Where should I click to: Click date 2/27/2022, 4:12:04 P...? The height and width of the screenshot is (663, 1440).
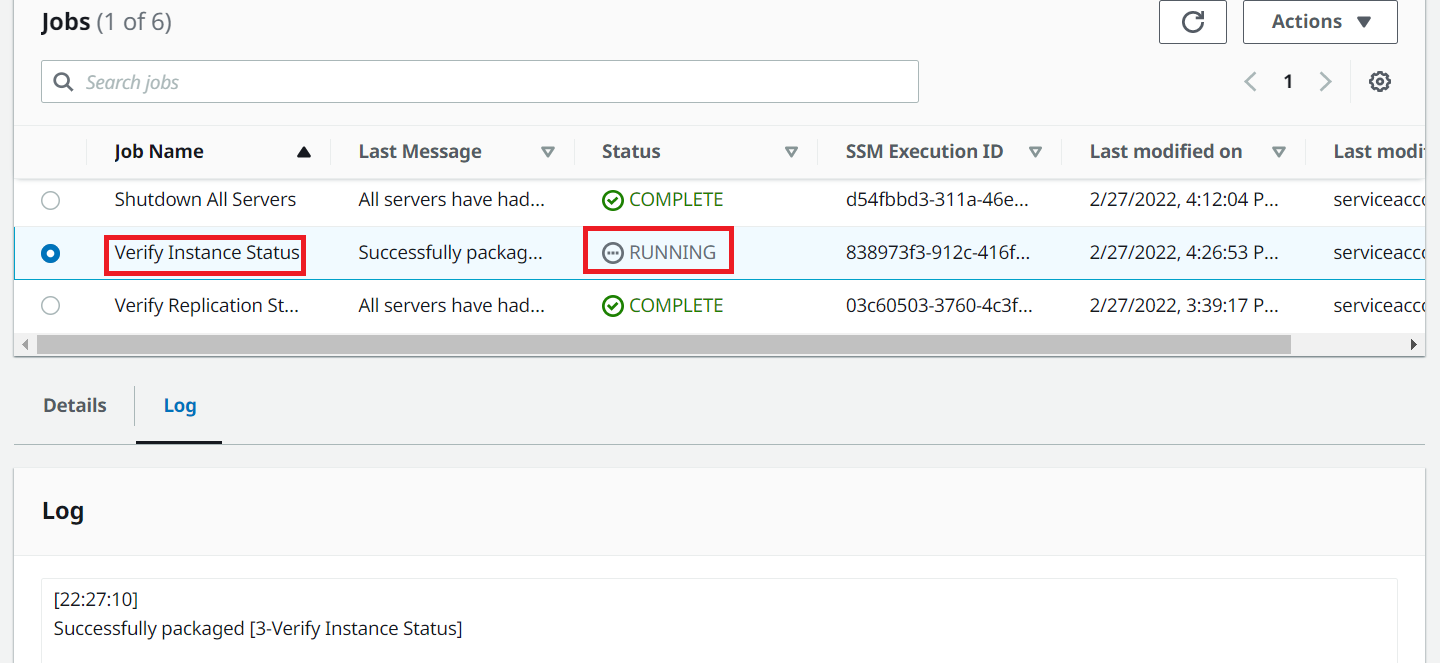(1184, 200)
